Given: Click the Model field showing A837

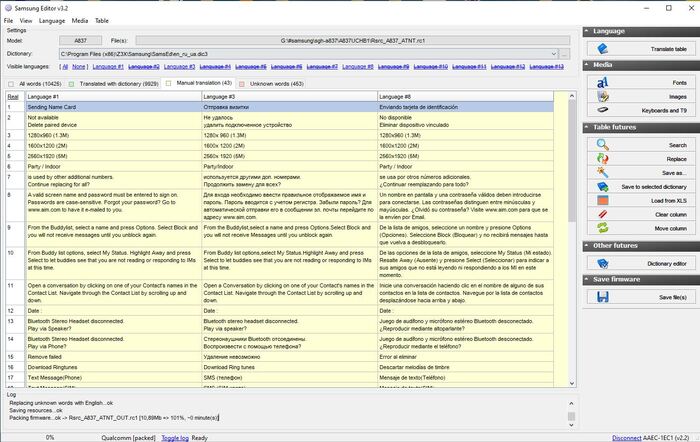Looking at the screenshot, I should tap(80, 41).
